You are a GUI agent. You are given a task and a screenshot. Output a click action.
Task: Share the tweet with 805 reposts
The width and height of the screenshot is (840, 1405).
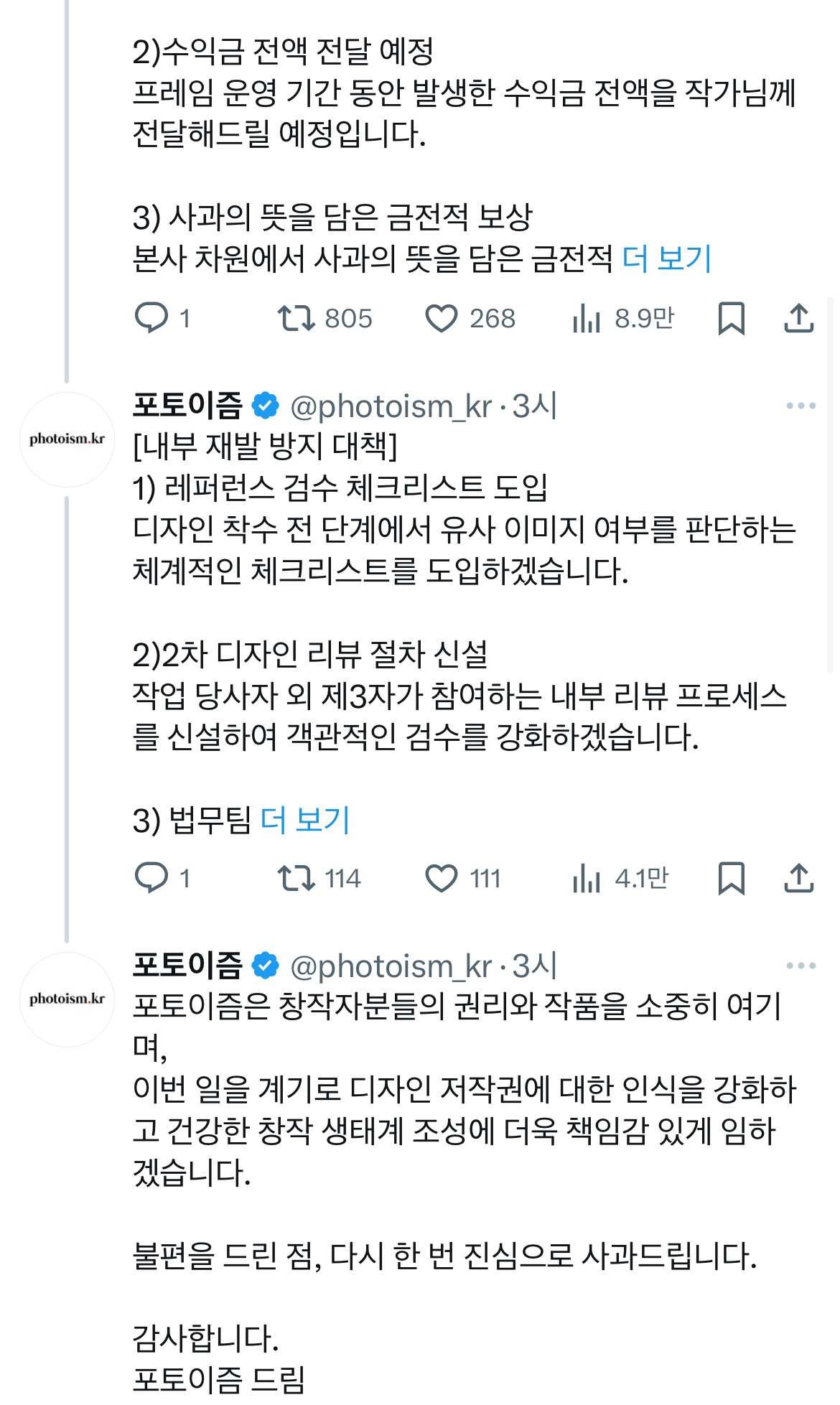click(x=798, y=318)
